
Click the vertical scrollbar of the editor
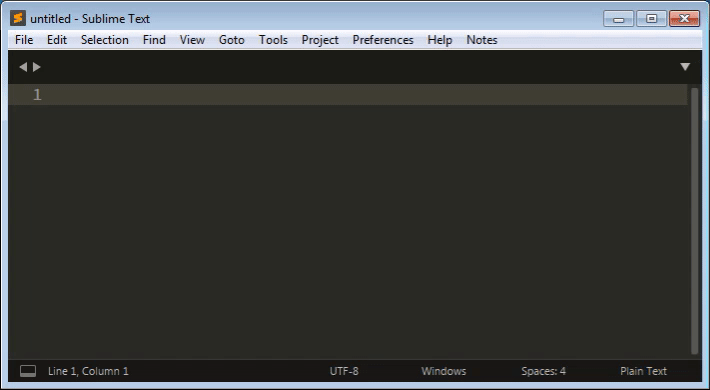click(695, 221)
